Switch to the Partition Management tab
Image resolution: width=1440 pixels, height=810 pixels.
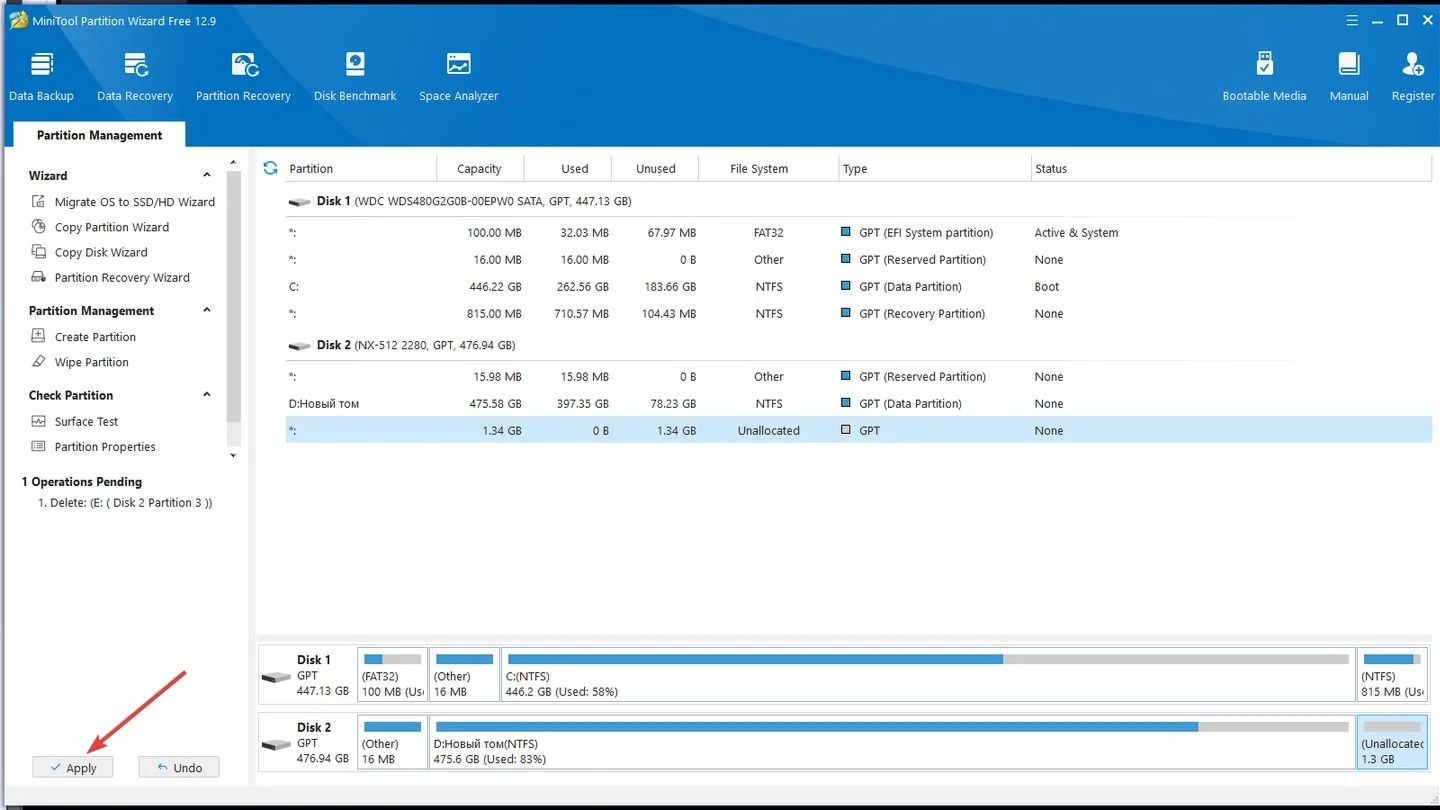click(99, 135)
